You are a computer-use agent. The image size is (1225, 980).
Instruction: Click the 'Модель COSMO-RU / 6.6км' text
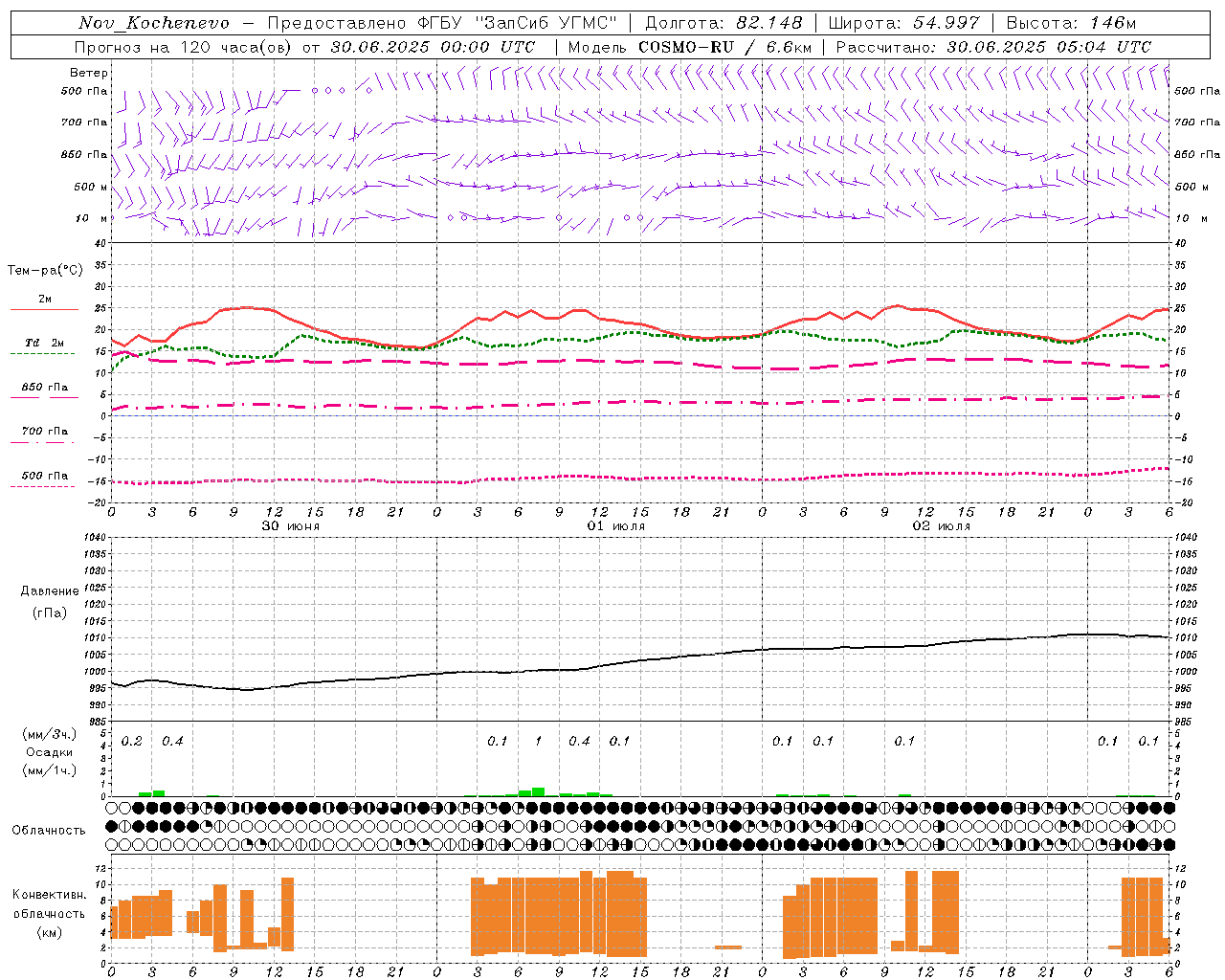pyautogui.click(x=689, y=47)
